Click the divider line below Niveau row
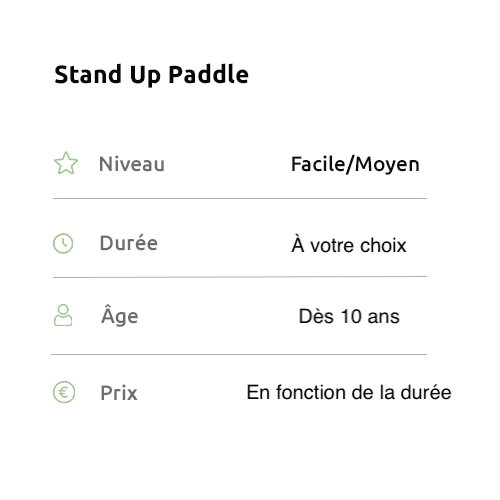Viewport: 500px width, 500px height. pos(240,198)
